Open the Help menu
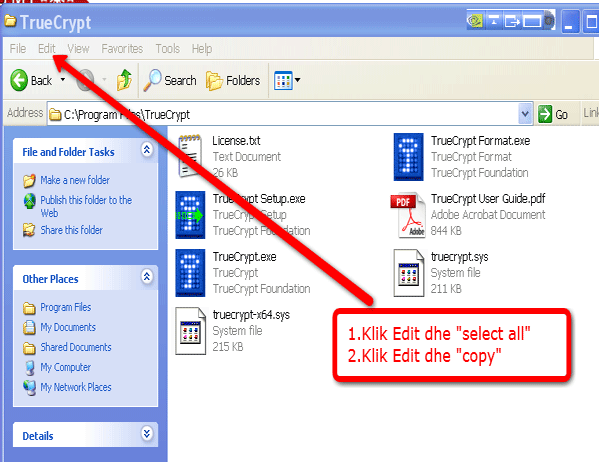599x462 pixels. tap(202, 49)
